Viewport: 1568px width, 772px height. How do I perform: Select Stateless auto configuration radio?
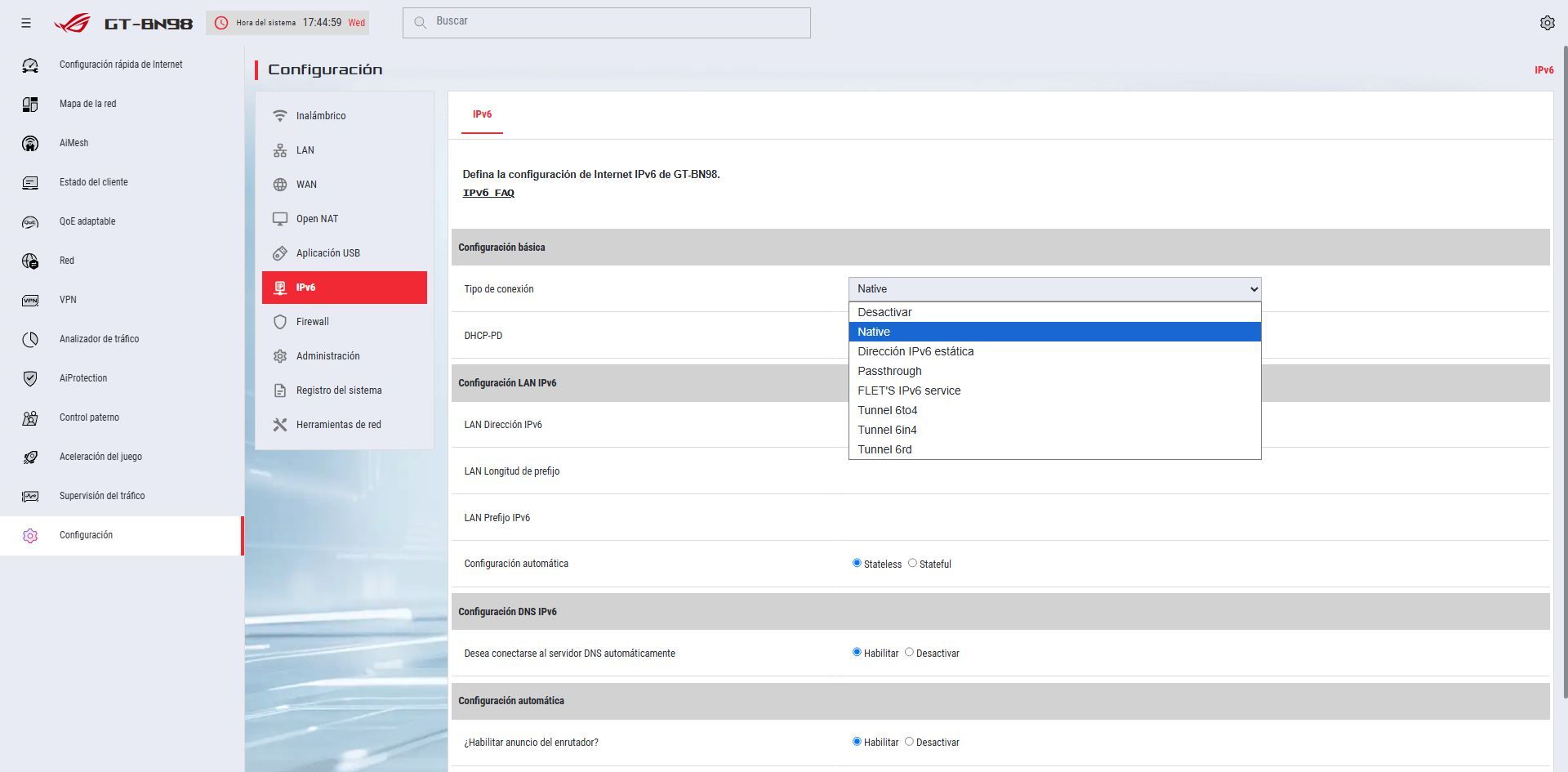[857, 563]
